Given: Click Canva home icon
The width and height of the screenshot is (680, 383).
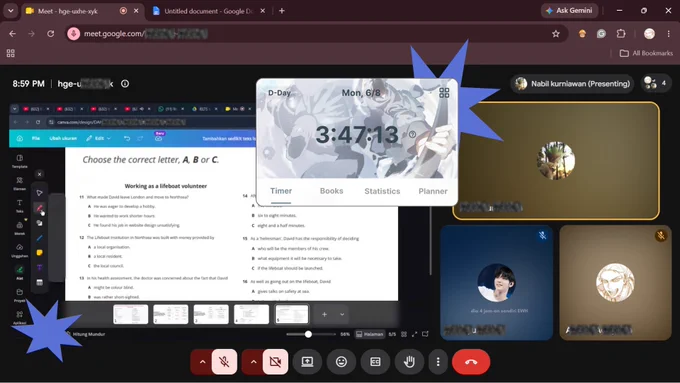Looking at the screenshot, I should tap(20, 138).
